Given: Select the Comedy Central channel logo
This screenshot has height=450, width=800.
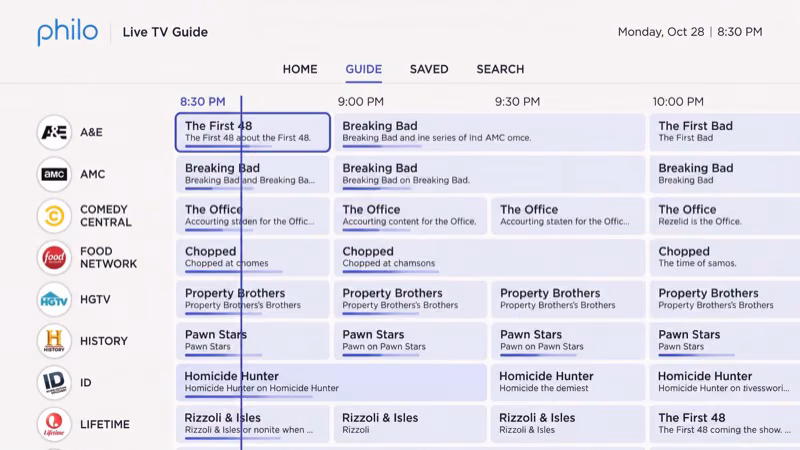Looking at the screenshot, I should (x=54, y=216).
